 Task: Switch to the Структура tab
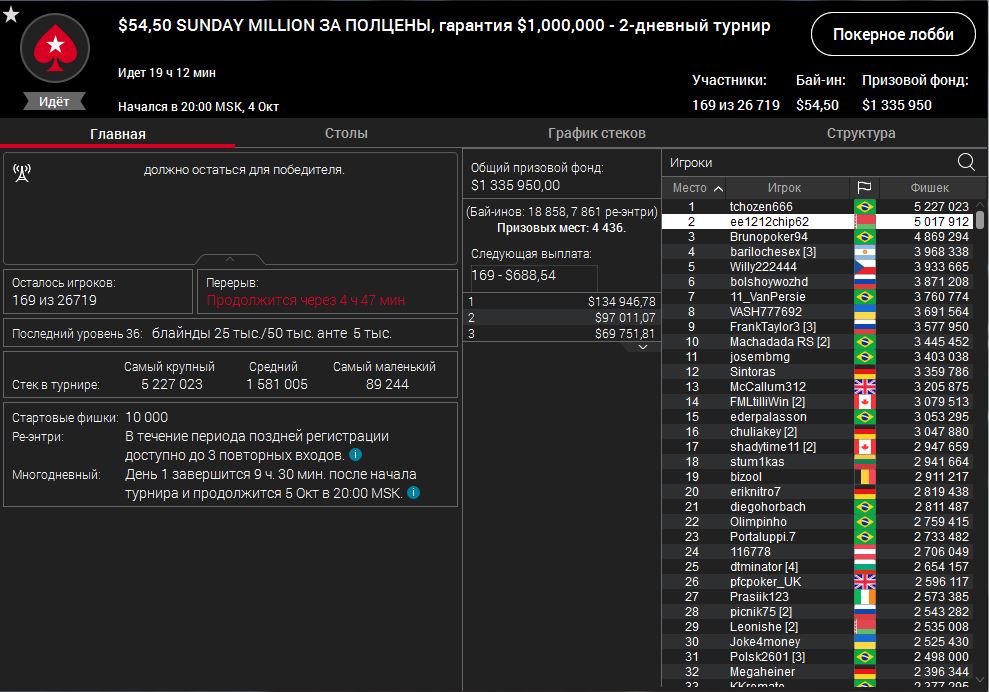tap(861, 133)
